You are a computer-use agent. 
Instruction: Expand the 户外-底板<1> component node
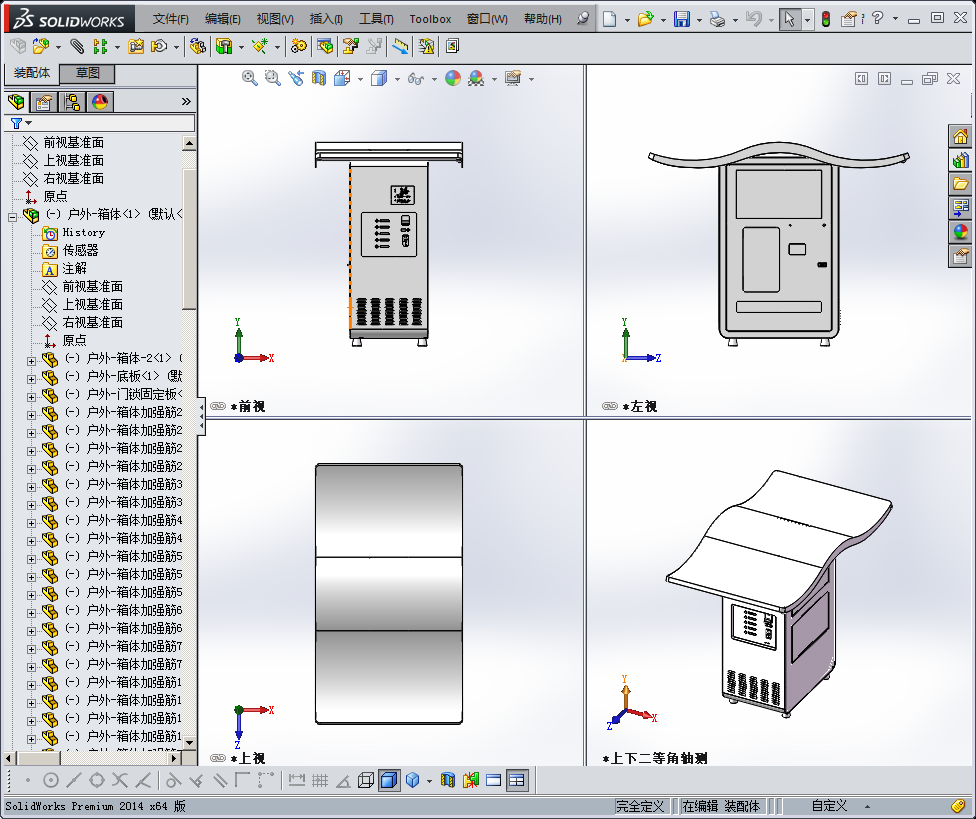[x=31, y=379]
